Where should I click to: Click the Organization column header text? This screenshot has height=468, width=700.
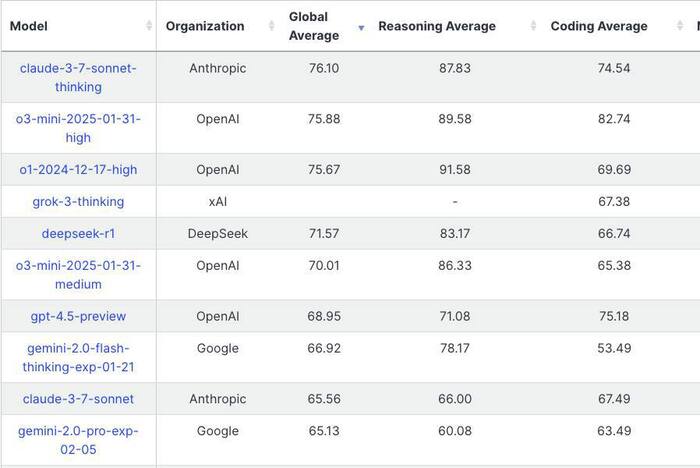[205, 27]
